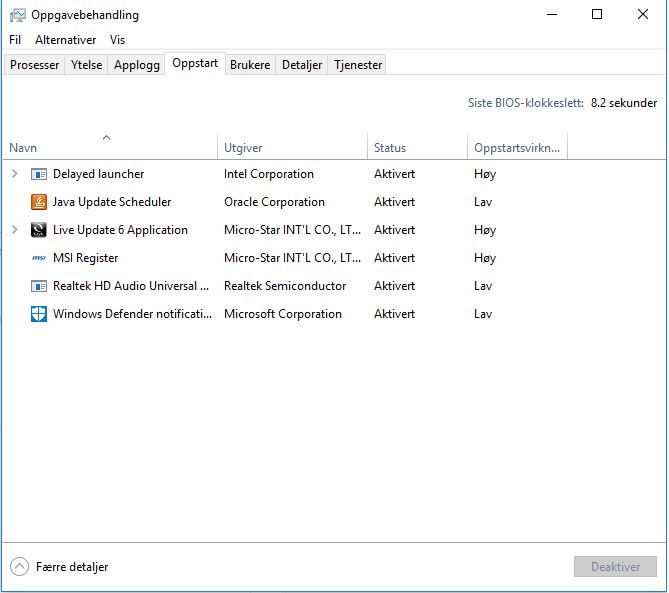Viewport: 669px width, 593px height.
Task: Maximize the Oppgavebehandling window
Action: [x=597, y=15]
